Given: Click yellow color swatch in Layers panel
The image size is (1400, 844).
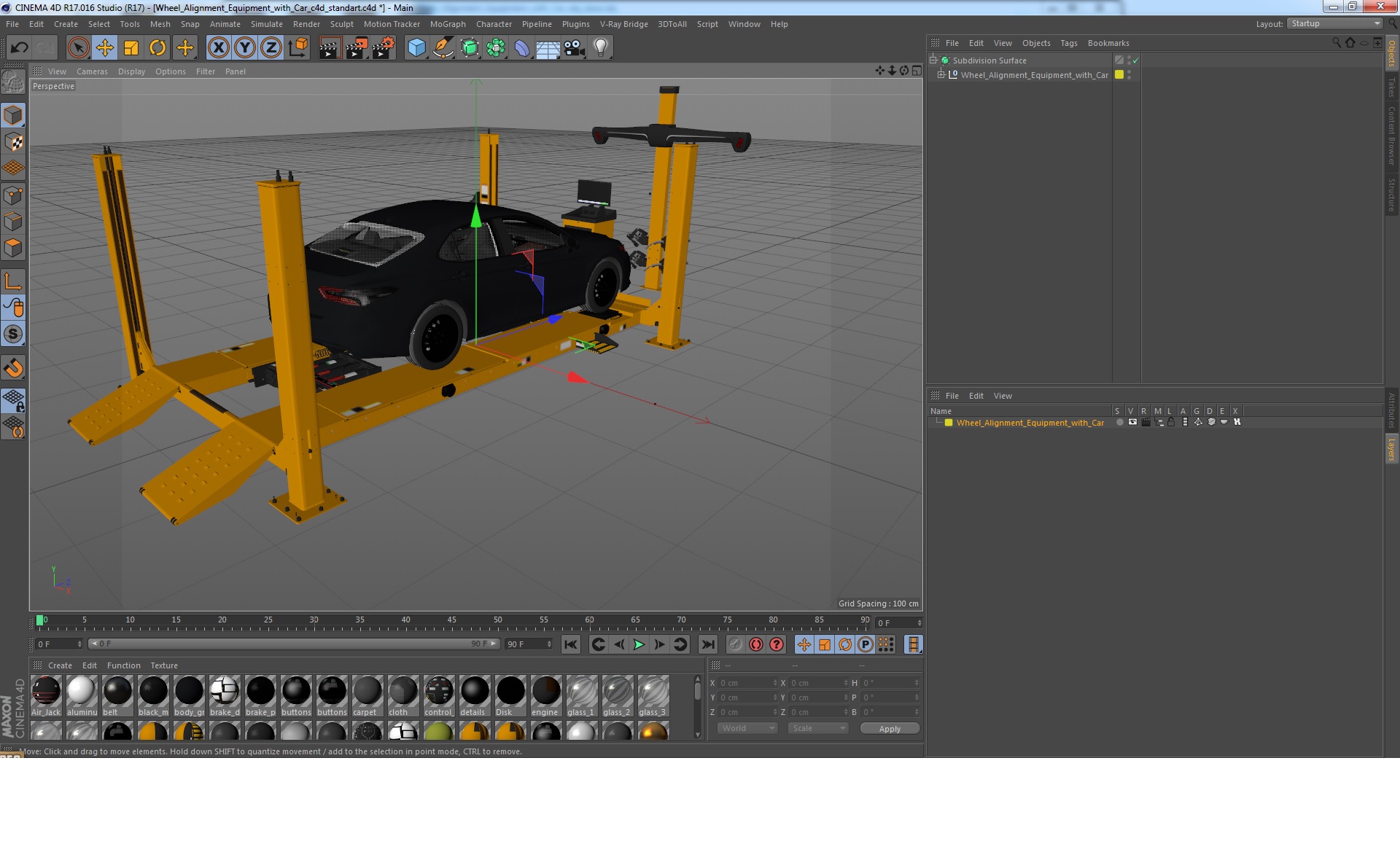Looking at the screenshot, I should [949, 423].
